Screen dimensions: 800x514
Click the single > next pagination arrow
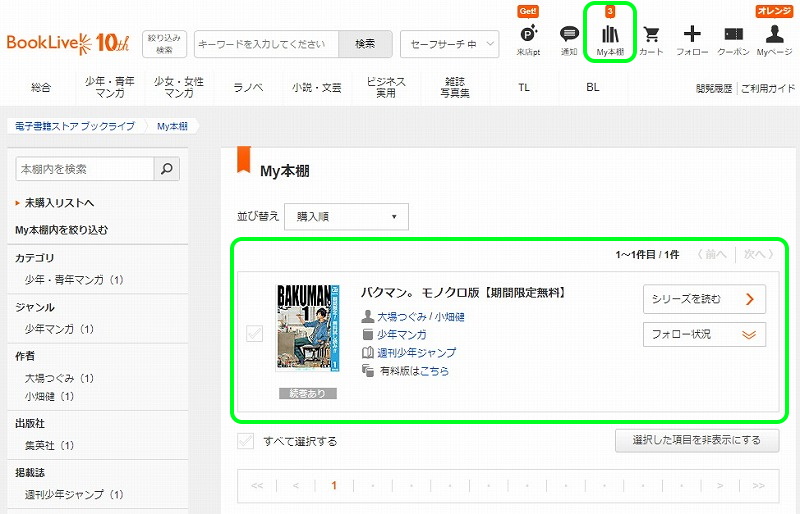pyautogui.click(x=720, y=485)
